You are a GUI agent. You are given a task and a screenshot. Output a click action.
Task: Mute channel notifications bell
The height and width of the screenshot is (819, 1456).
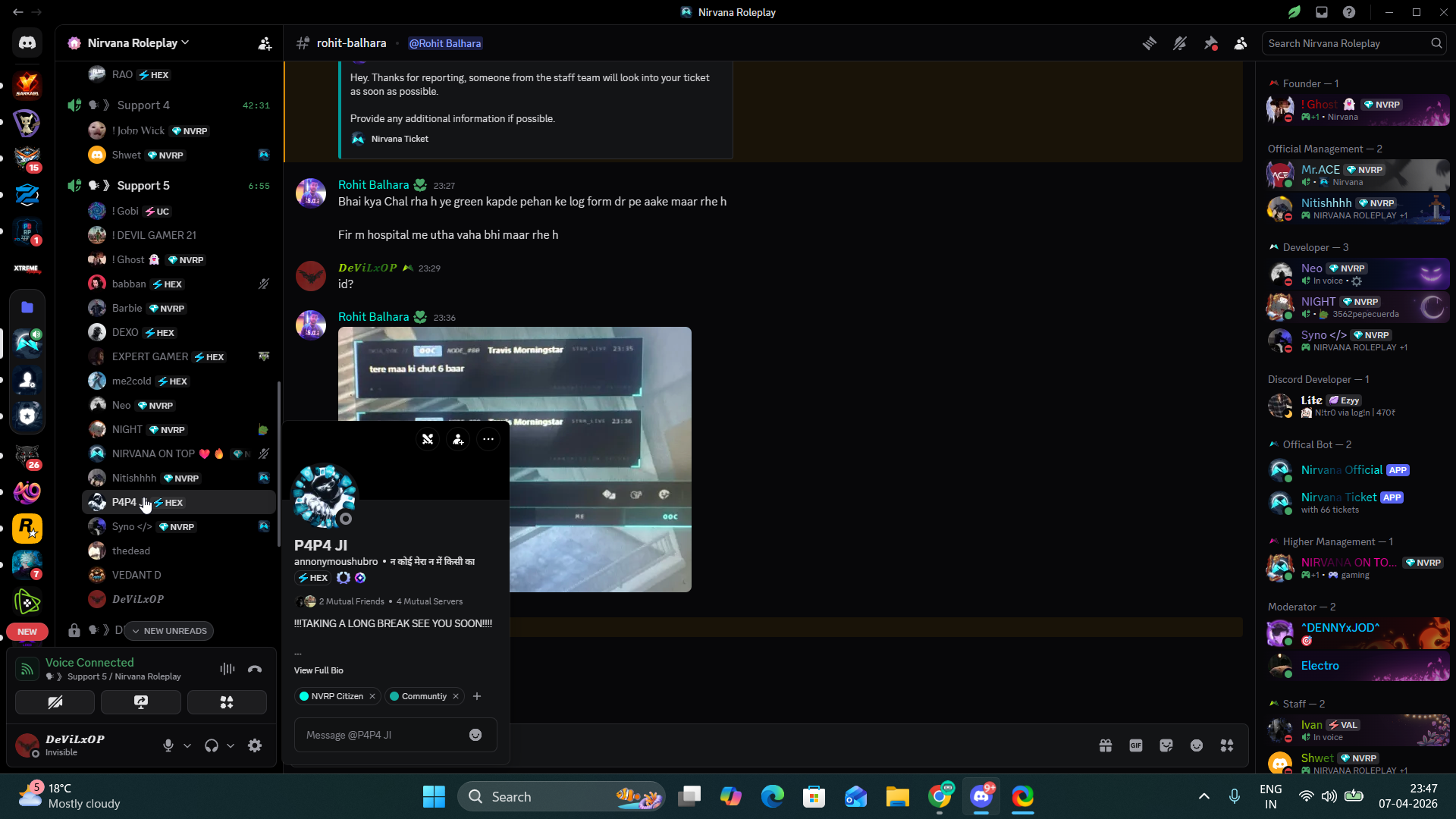1180,44
